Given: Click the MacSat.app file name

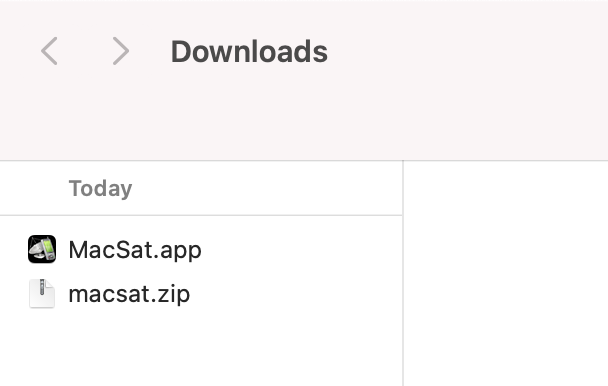Looking at the screenshot, I should pos(135,250).
